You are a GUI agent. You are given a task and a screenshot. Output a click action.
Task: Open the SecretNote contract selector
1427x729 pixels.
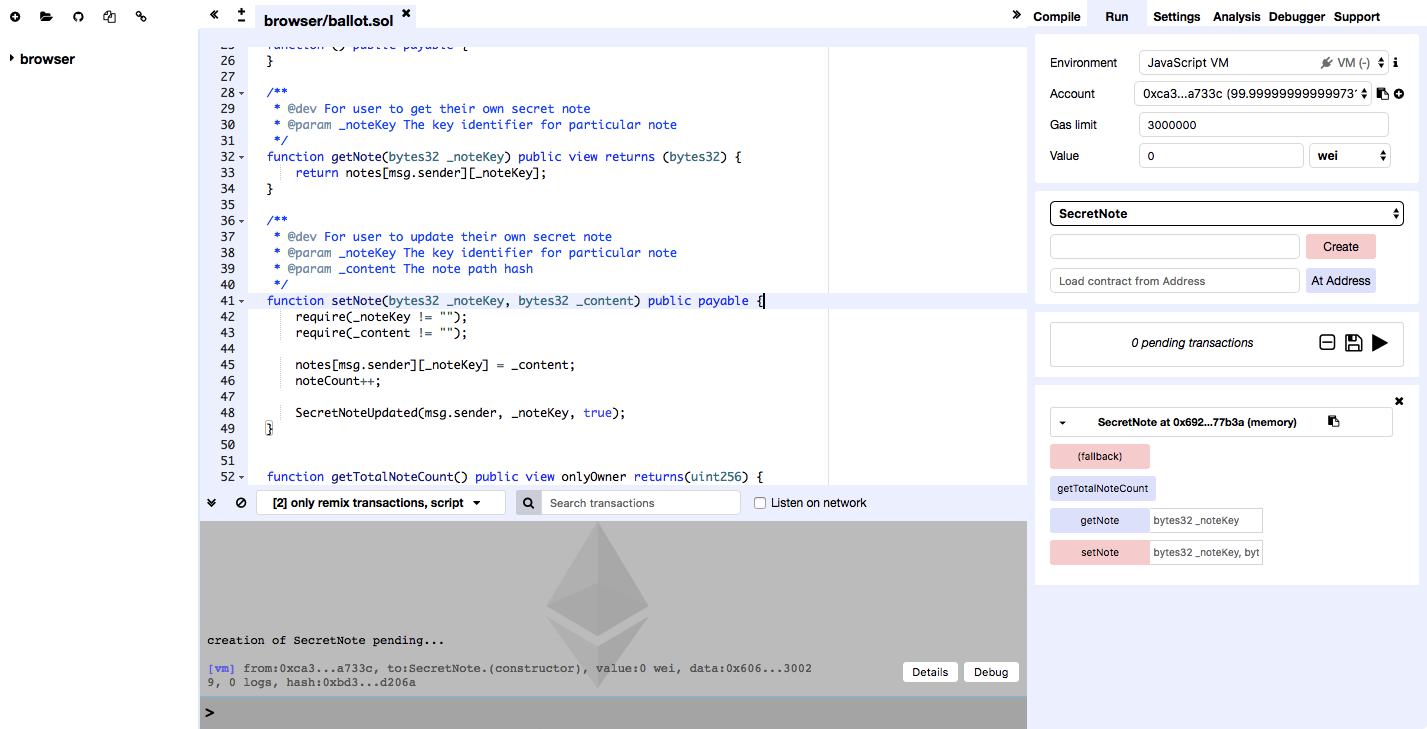click(1227, 214)
